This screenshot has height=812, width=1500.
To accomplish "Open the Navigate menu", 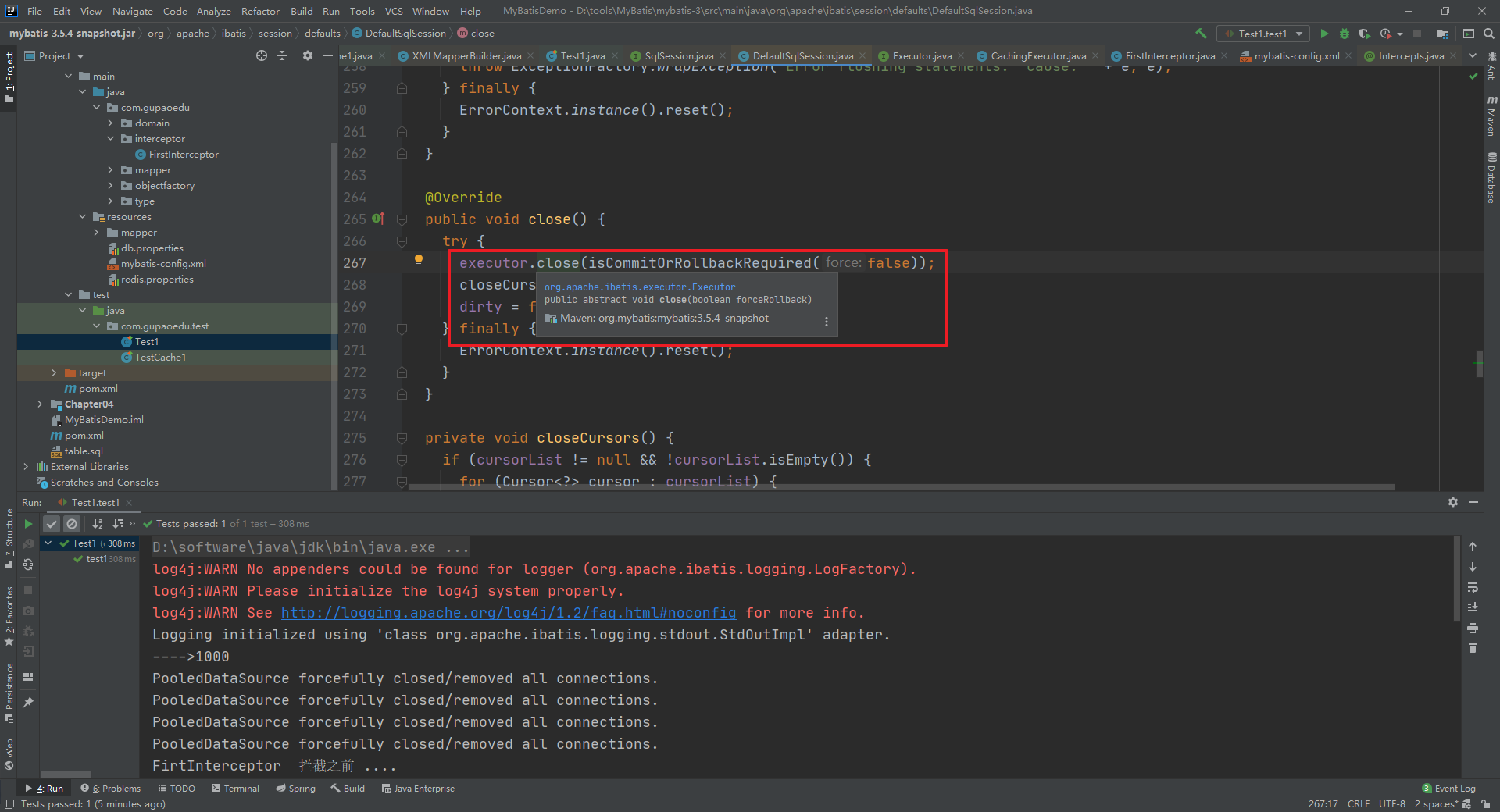I will coord(133,11).
